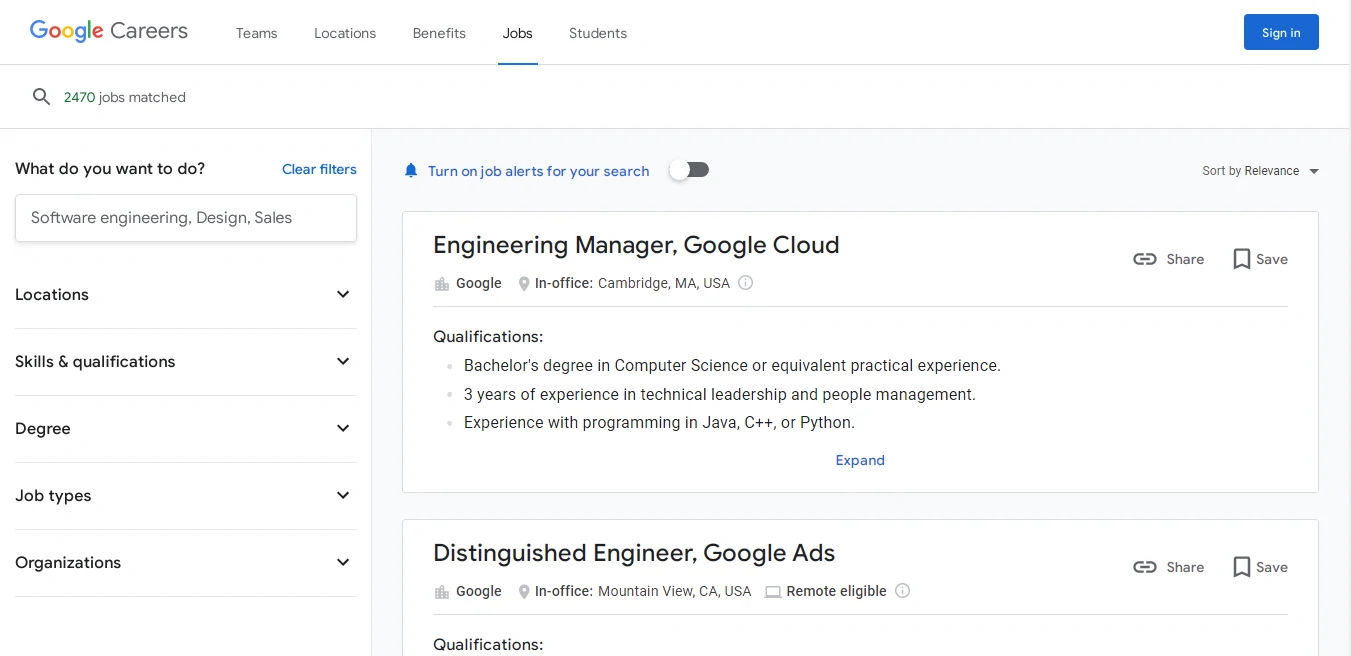This screenshot has height=656, width=1351.
Task: Expand the Degree filter
Action: point(186,429)
